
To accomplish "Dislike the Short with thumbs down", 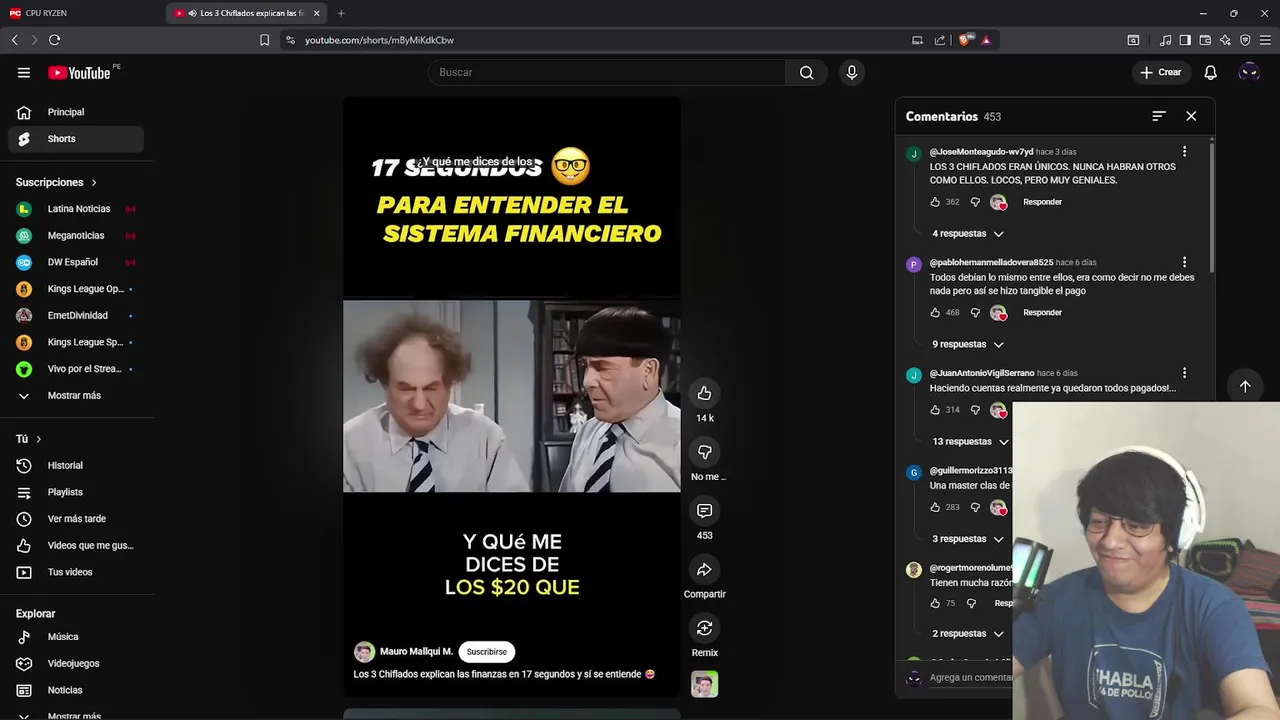I will pos(704,452).
